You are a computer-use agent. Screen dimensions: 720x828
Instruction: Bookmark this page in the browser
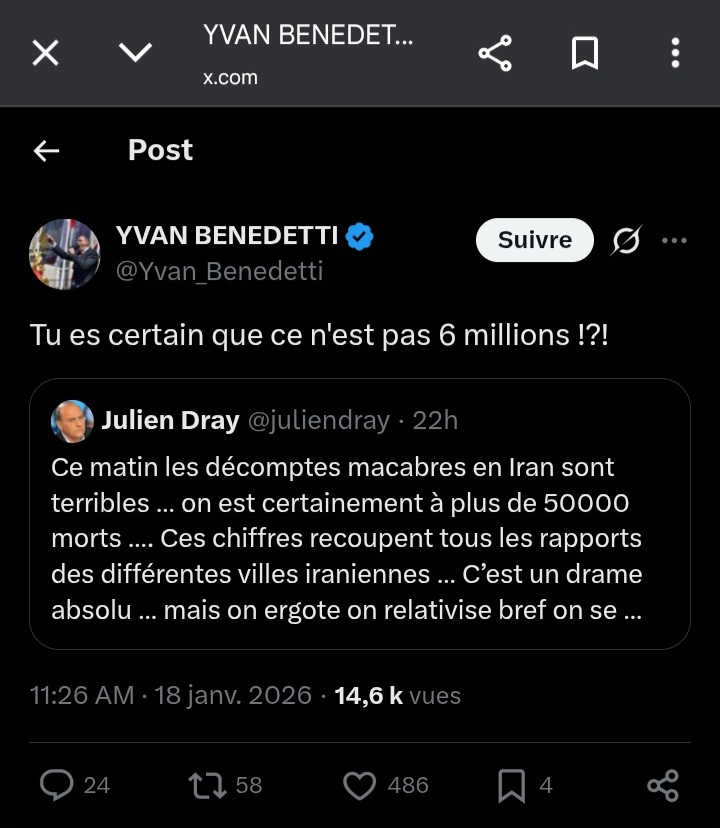(x=584, y=53)
